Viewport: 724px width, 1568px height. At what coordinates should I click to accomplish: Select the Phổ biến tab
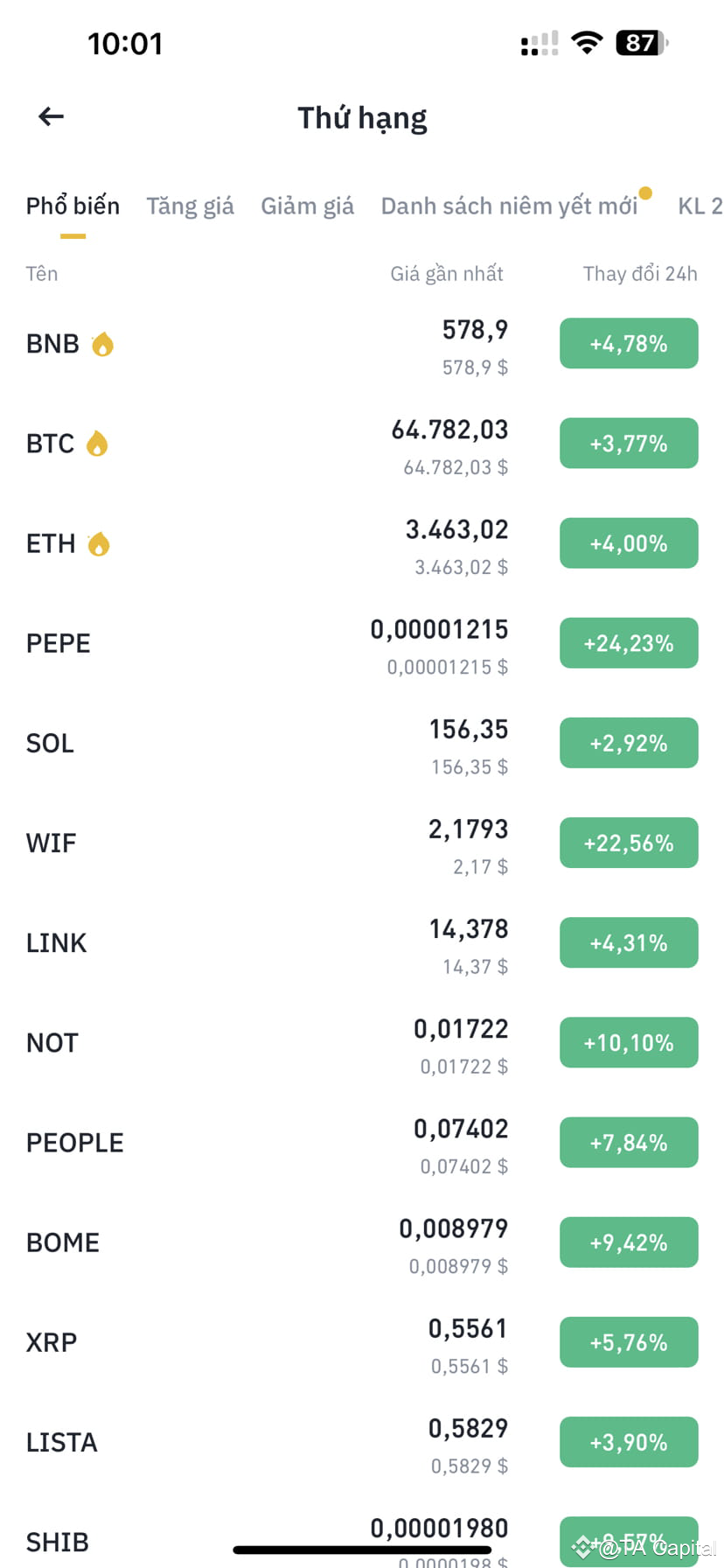73,206
